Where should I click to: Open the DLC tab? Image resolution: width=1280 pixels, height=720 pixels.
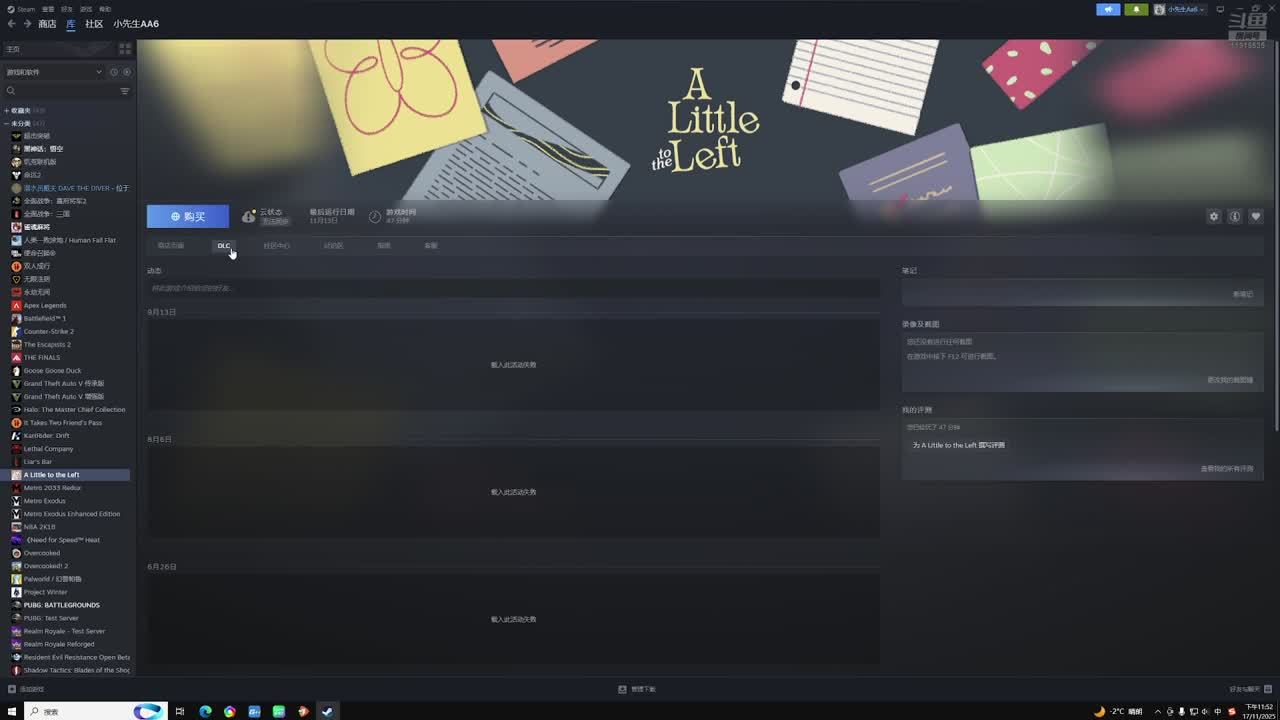(224, 245)
